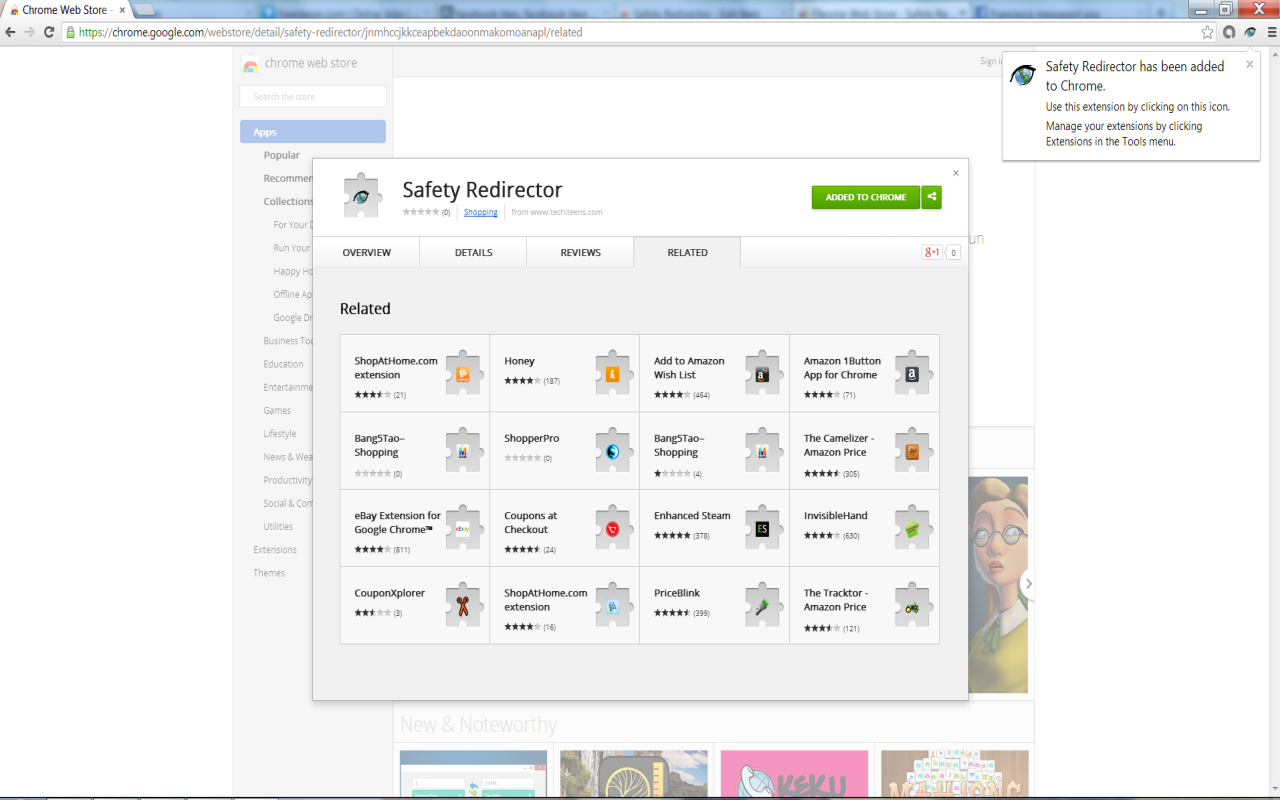The image size is (1280, 800).
Task: Click the CouponXplorer scissors icon
Action: coord(462,604)
